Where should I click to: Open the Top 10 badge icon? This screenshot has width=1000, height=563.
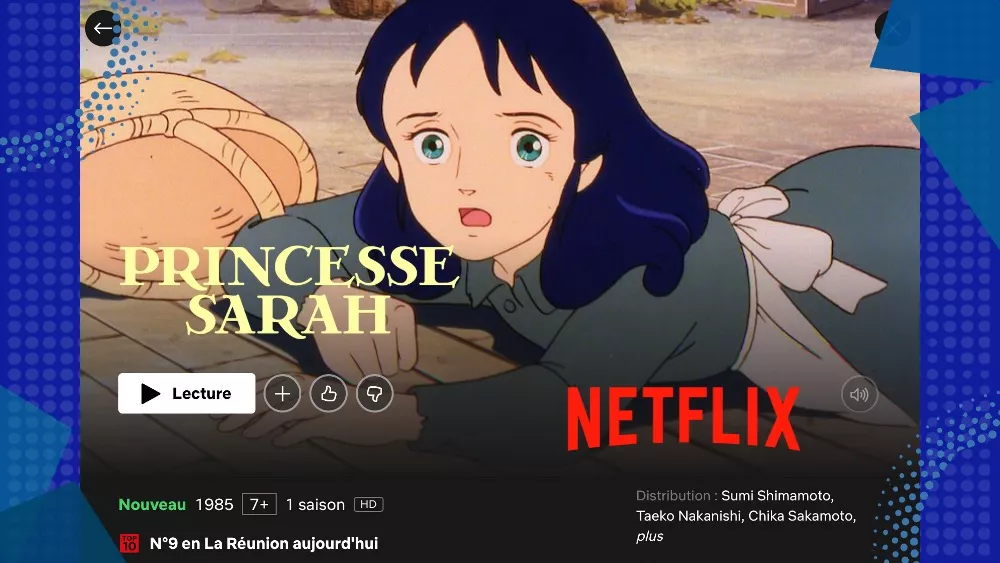[129, 543]
